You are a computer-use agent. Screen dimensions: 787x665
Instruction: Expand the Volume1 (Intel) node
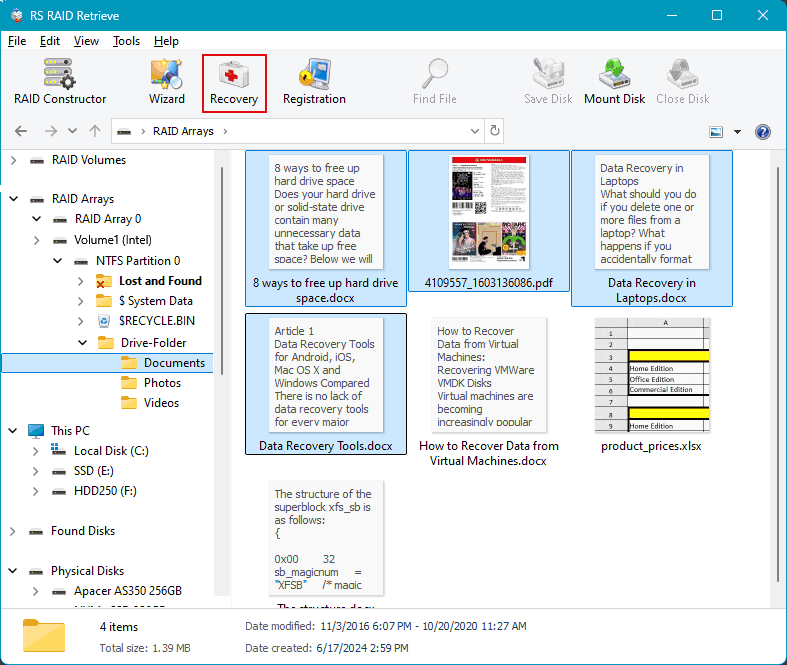point(36,240)
